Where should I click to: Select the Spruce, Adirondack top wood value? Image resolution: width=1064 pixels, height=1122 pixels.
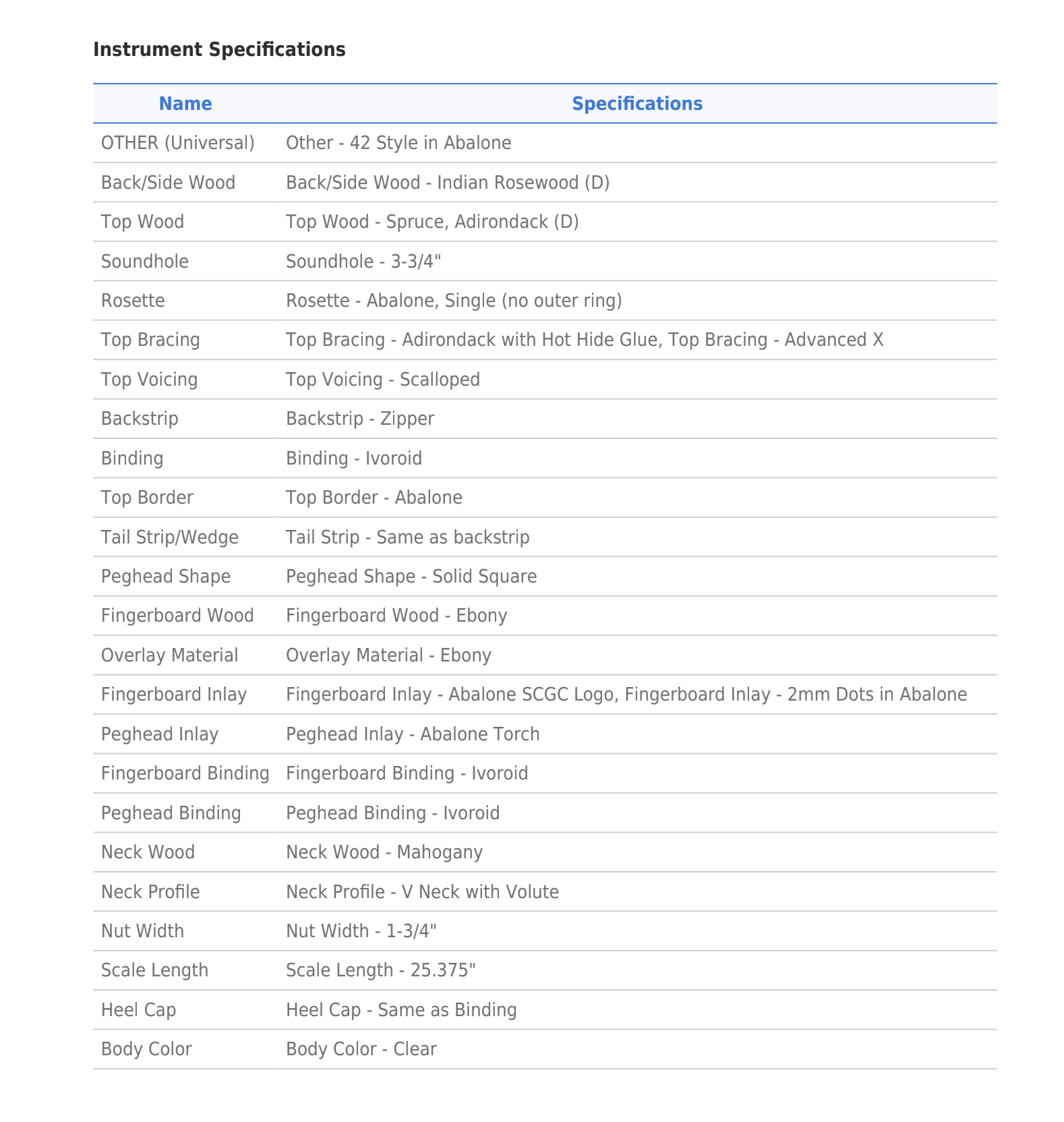(432, 222)
